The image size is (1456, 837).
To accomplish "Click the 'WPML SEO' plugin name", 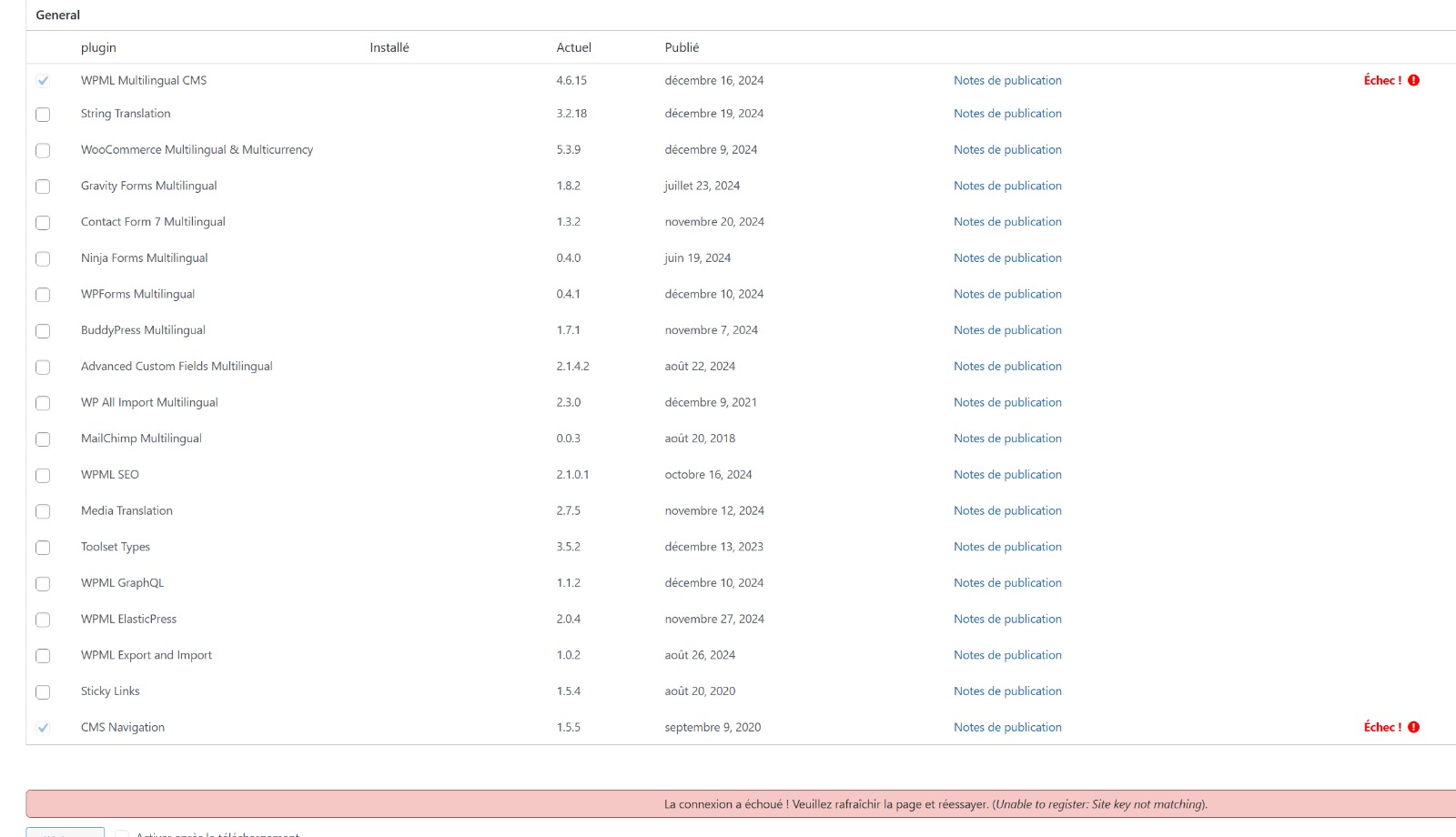I will coord(110,474).
